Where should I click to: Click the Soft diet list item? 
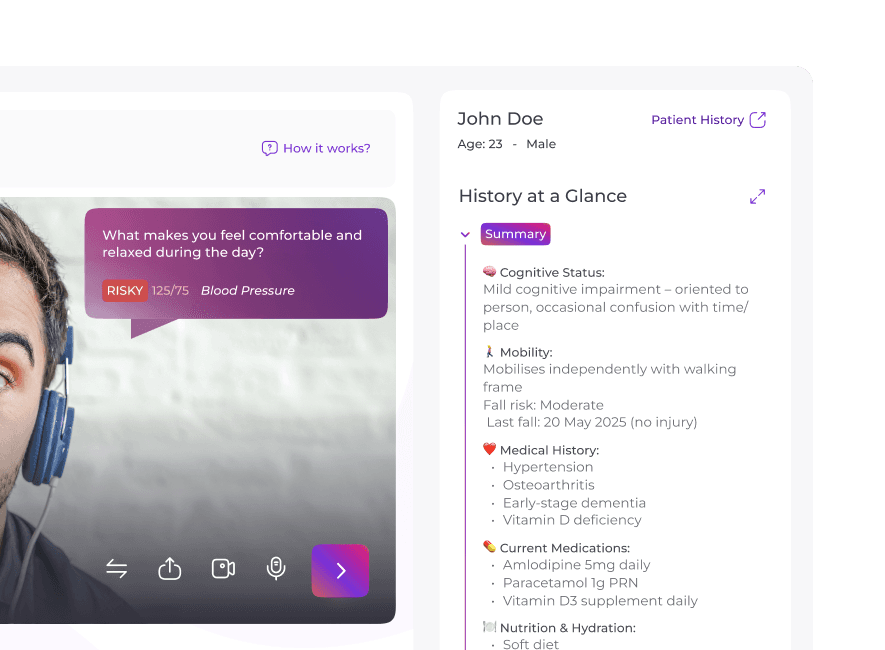[x=531, y=644]
